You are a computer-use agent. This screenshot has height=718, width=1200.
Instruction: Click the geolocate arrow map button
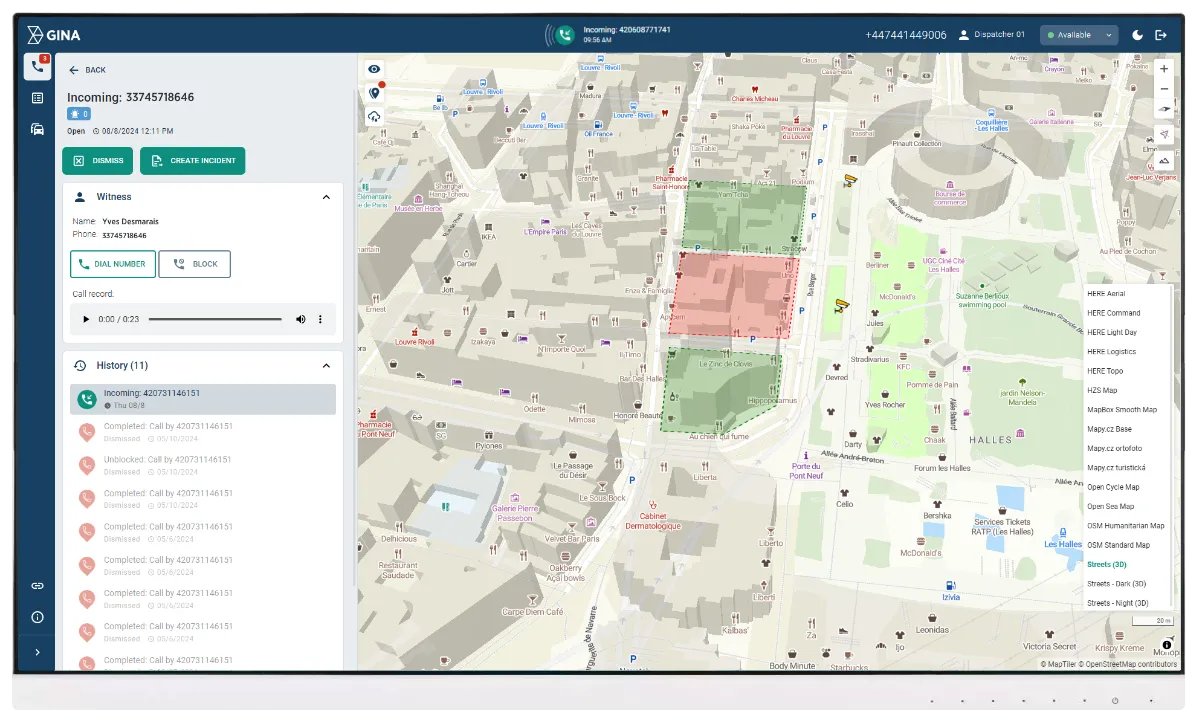point(1164,135)
